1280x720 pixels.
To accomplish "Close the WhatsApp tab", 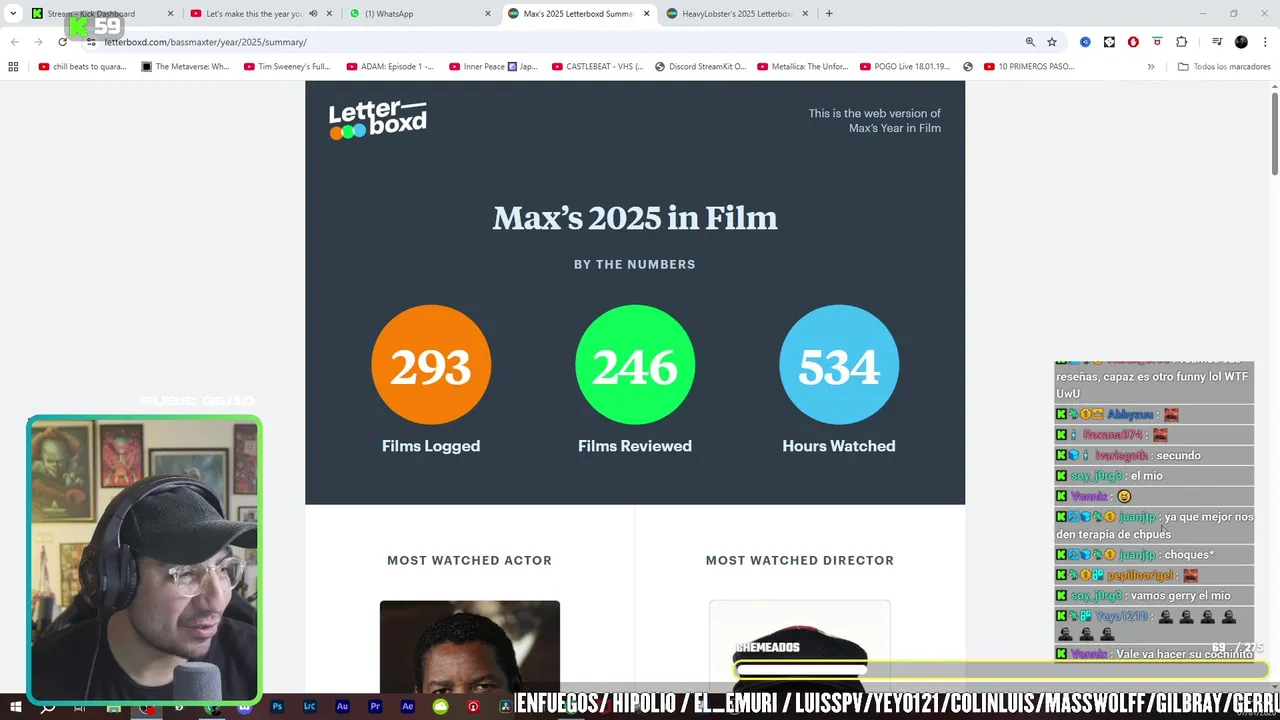I will click(488, 14).
